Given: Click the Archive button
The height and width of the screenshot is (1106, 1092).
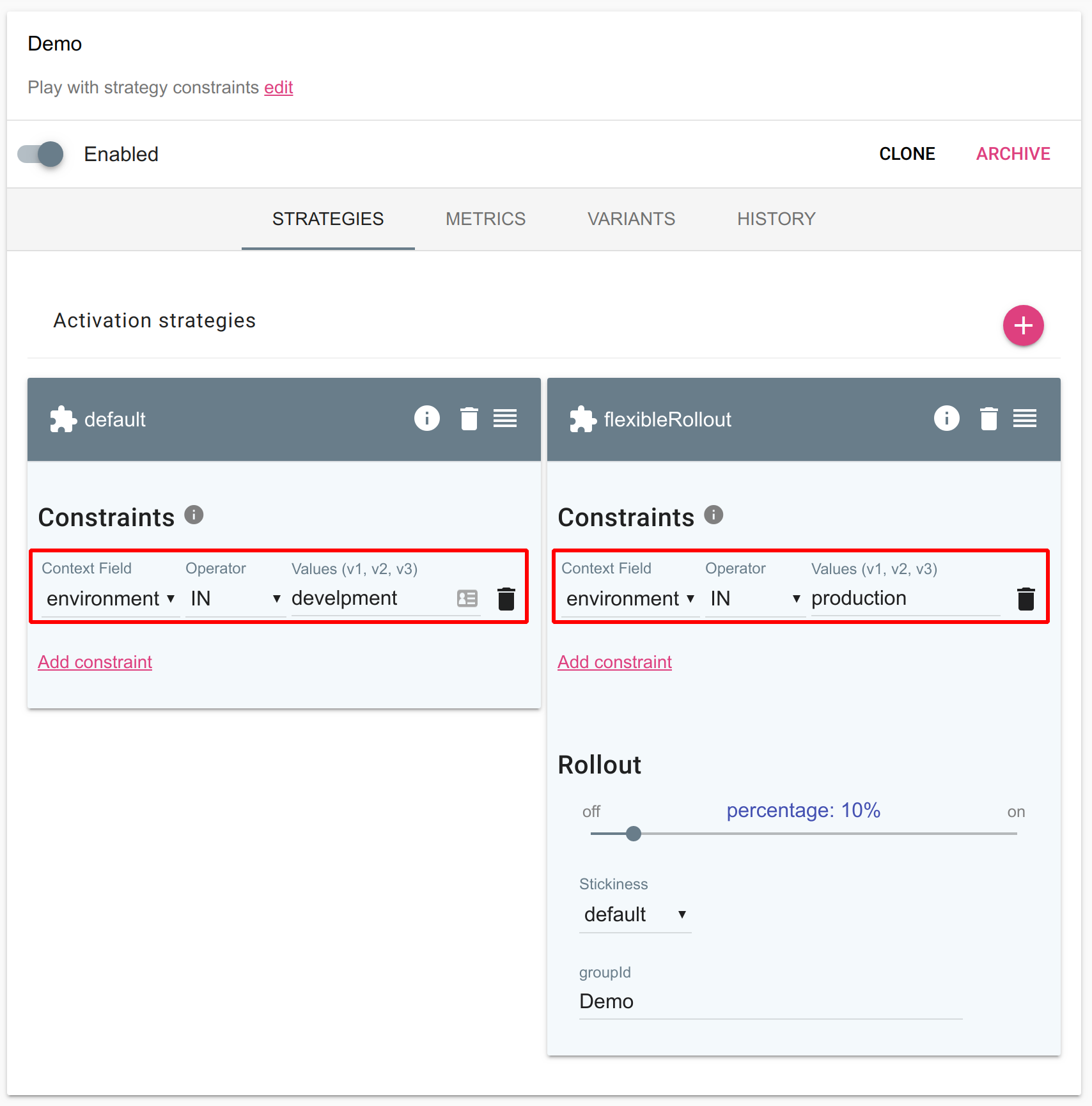Looking at the screenshot, I should click(x=1013, y=154).
